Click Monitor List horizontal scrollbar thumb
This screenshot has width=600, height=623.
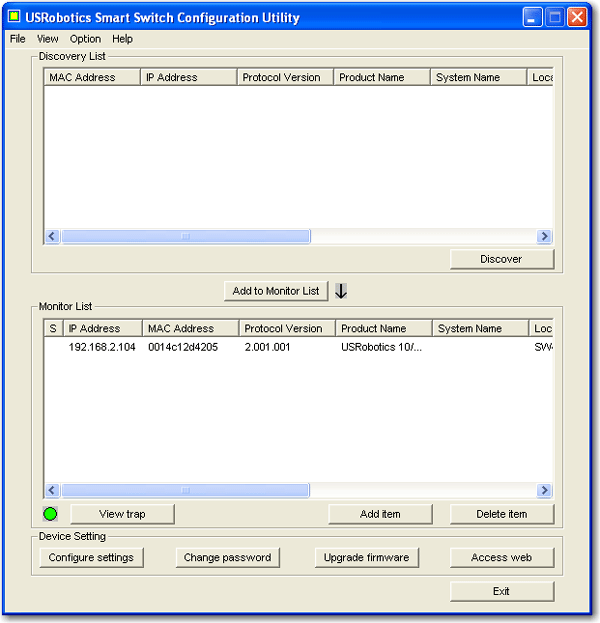[x=185, y=490]
